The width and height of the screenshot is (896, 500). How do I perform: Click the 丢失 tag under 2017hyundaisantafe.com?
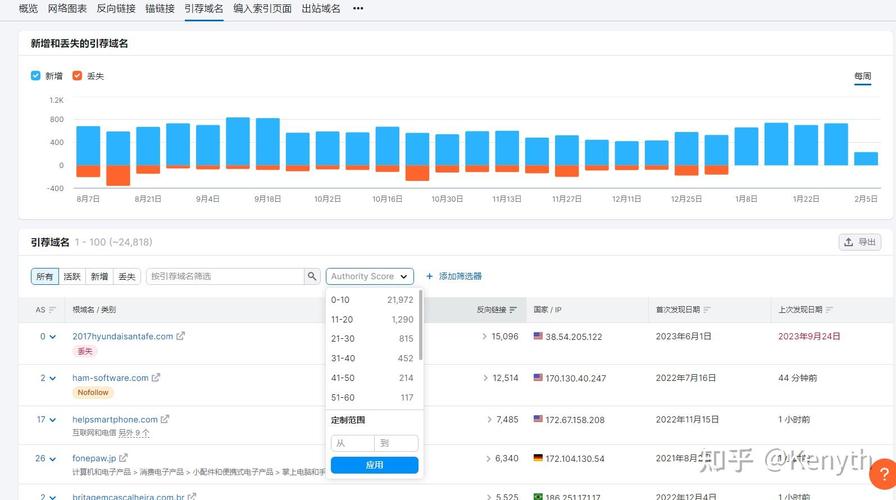(x=85, y=351)
